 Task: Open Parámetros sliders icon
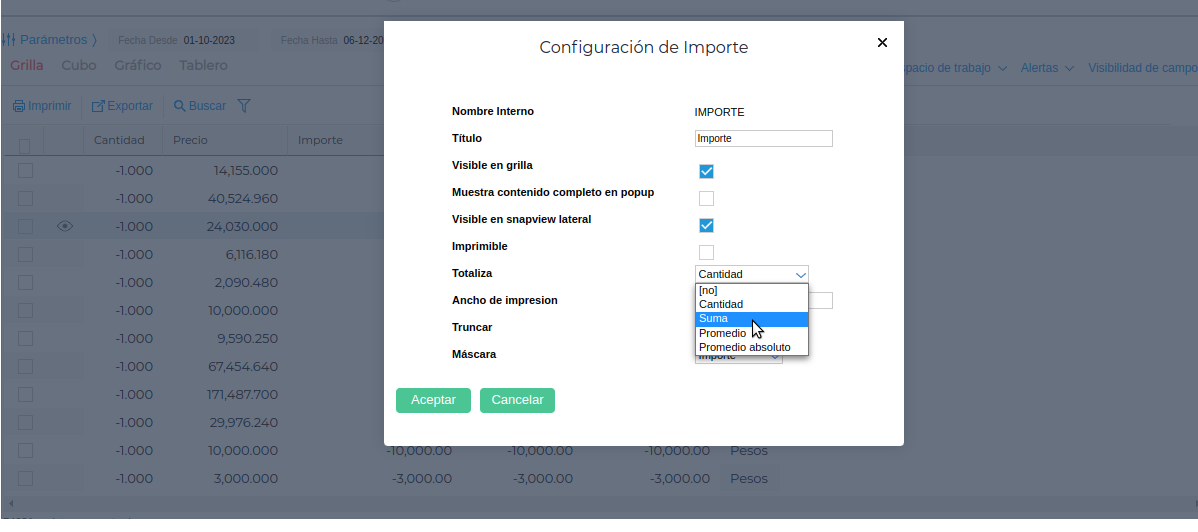(x=8, y=40)
